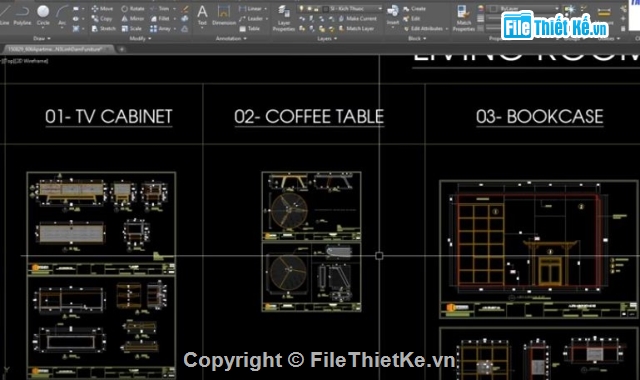
Task: Click the Explode icon below Erase
Action: (x=185, y=18)
